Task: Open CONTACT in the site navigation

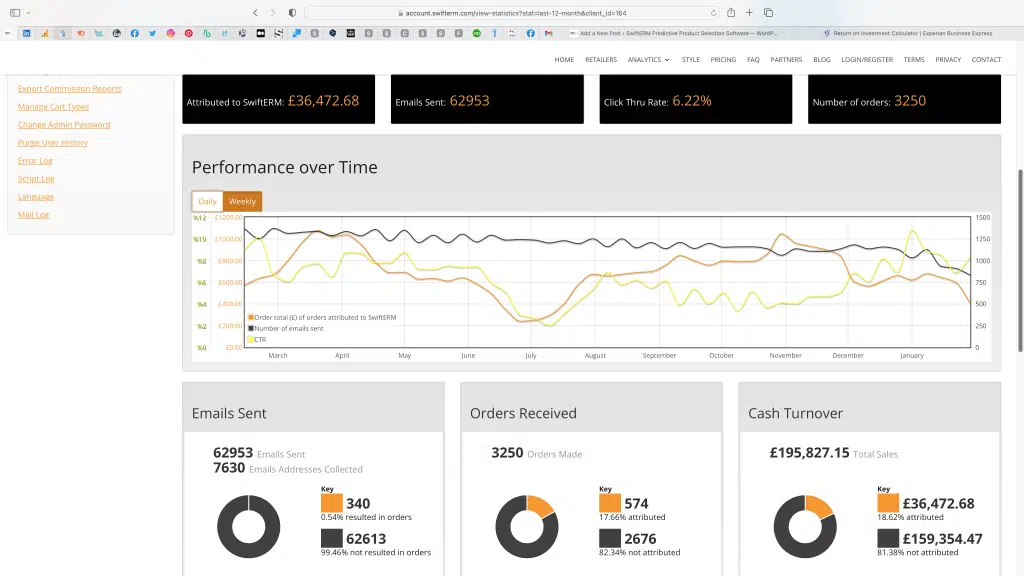Action: click(986, 59)
